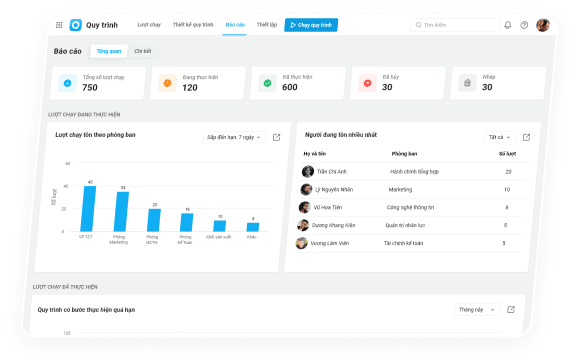
Task: Click the Quy trình blue logo icon
Action: pyautogui.click(x=76, y=25)
